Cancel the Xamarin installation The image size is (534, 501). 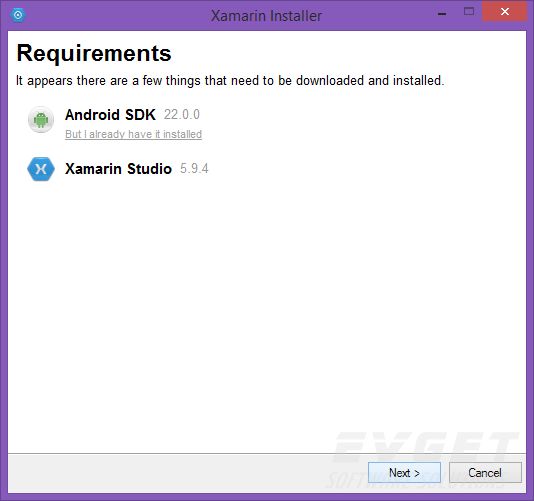click(485, 473)
